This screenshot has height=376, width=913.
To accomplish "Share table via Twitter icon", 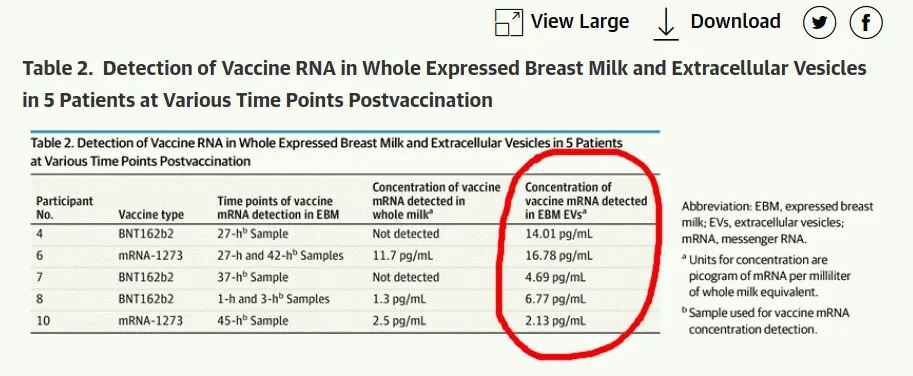I will pyautogui.click(x=819, y=23).
